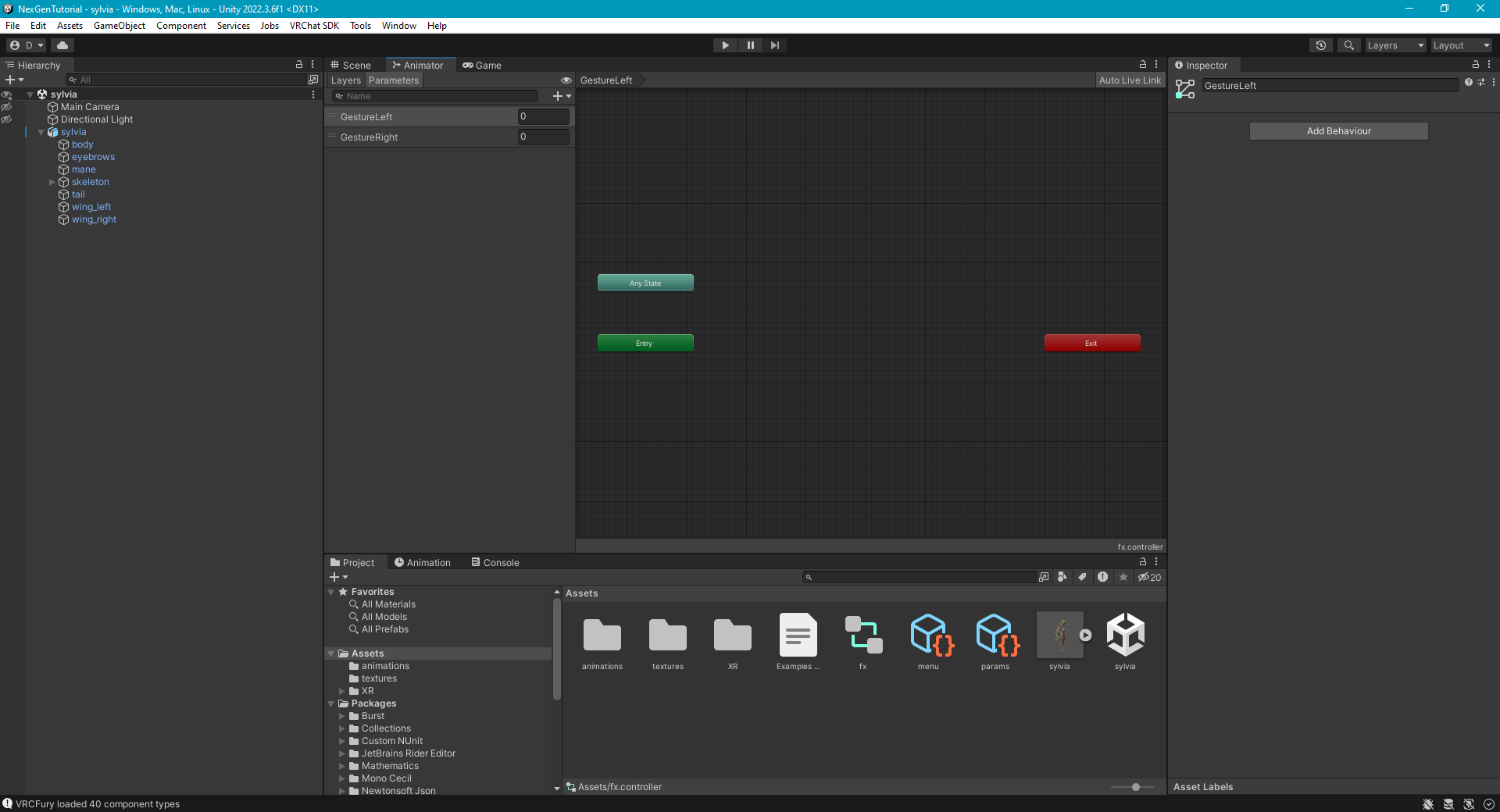Image resolution: width=1500 pixels, height=812 pixels.
Task: Select the green Entry node
Action: (x=645, y=343)
